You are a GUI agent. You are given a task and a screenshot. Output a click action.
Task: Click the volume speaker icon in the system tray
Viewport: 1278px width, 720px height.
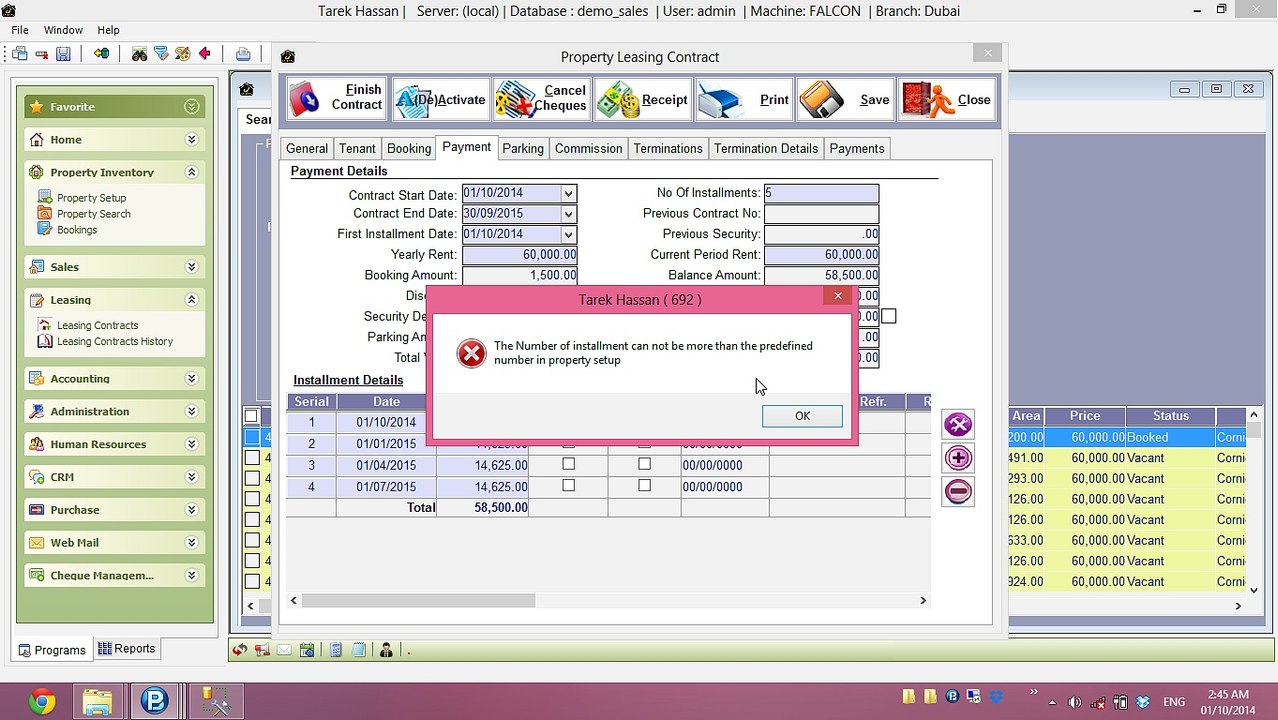click(1075, 701)
